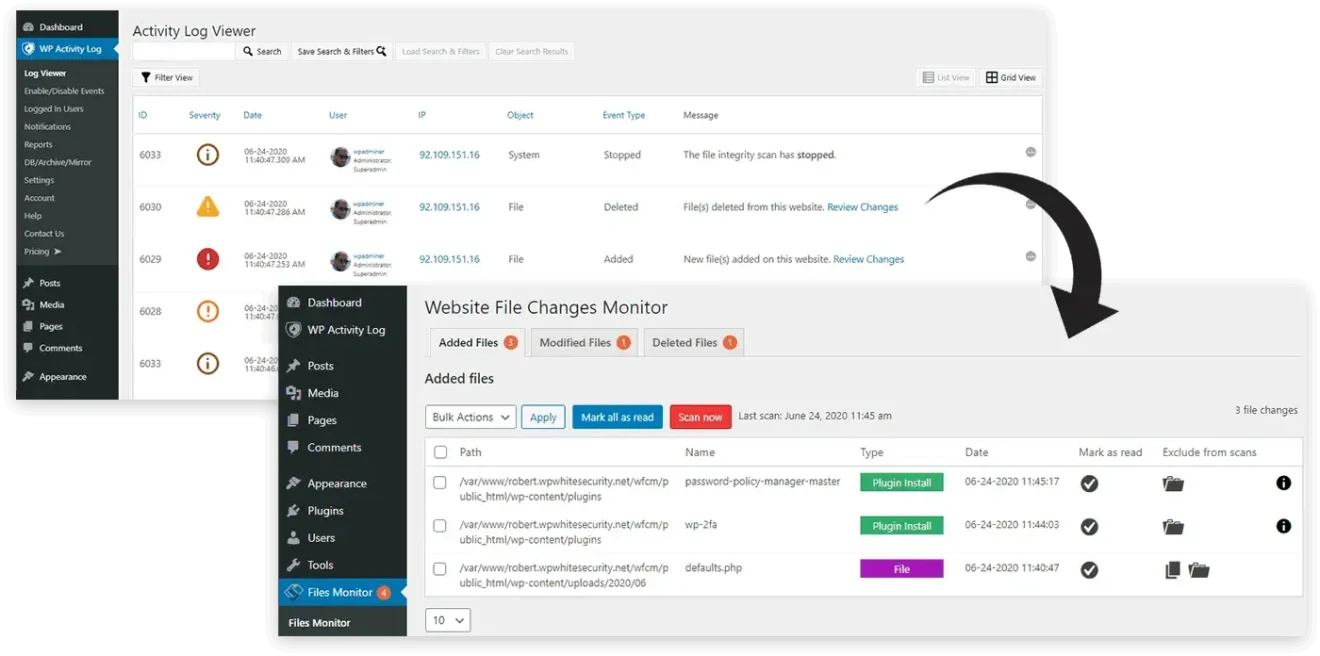Open Files Monitor menu with 4 badge
This screenshot has height=656, width=1320.
pos(343,592)
